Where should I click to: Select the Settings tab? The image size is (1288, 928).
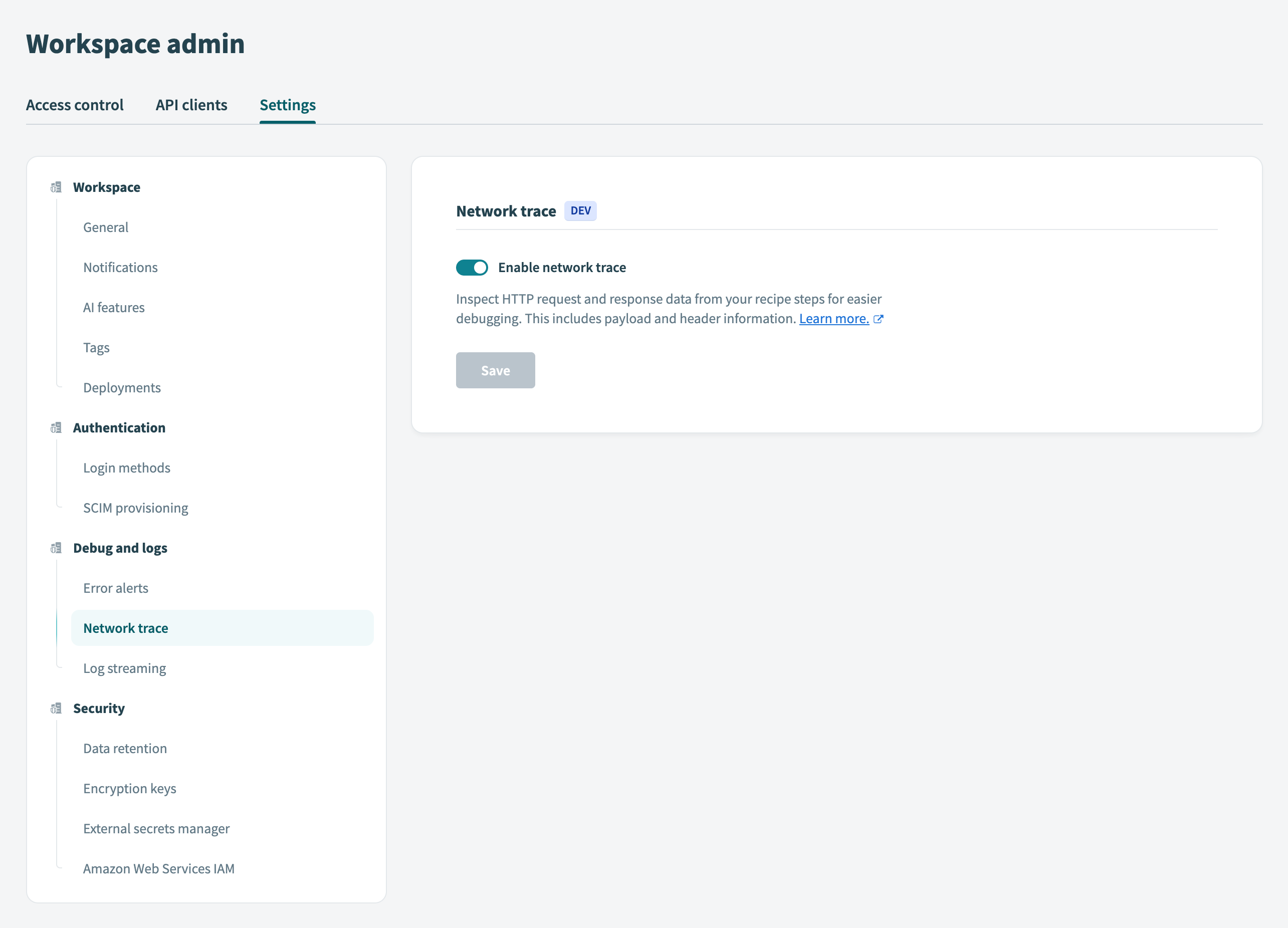tap(287, 105)
